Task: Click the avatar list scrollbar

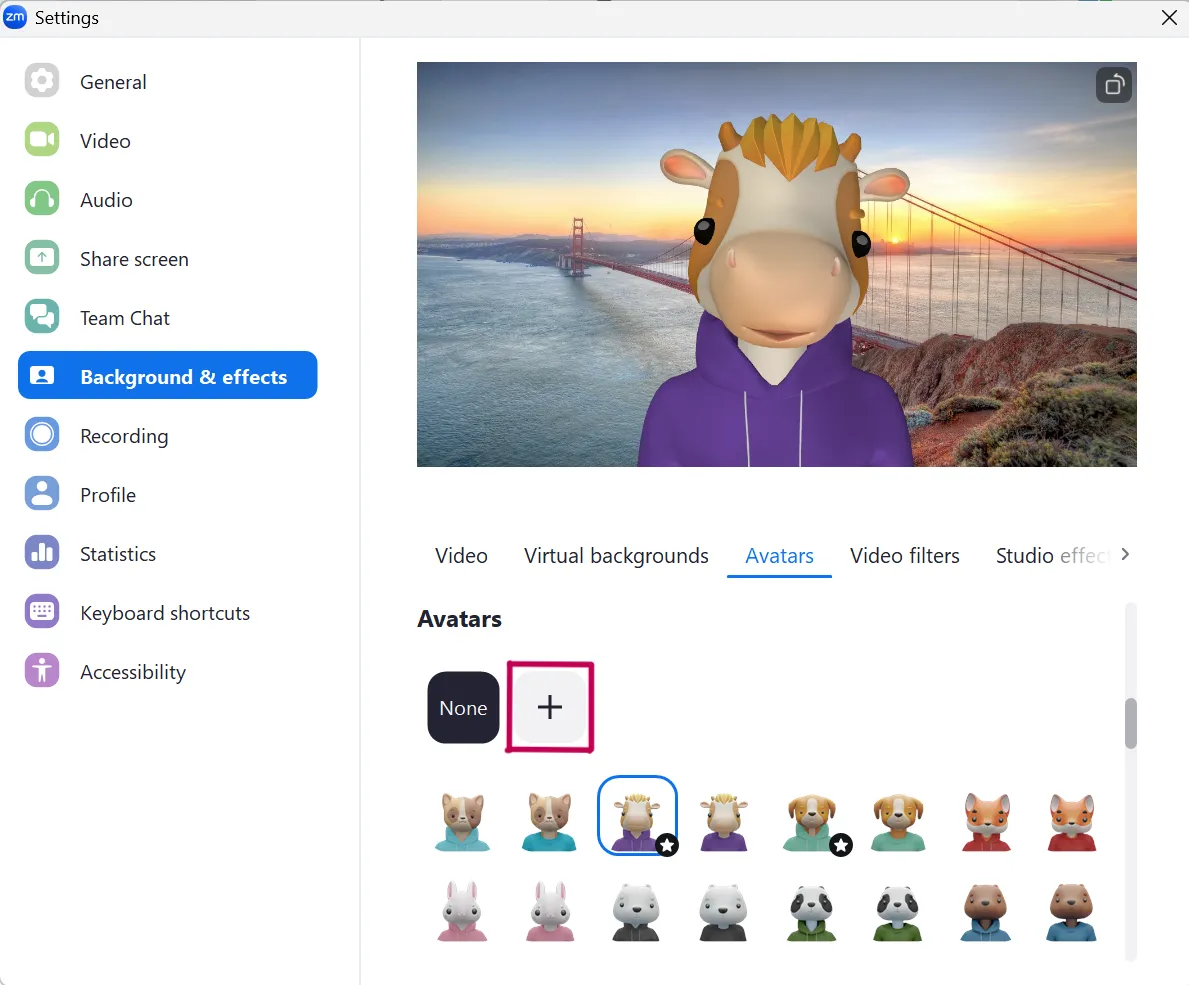Action: coord(1131,723)
